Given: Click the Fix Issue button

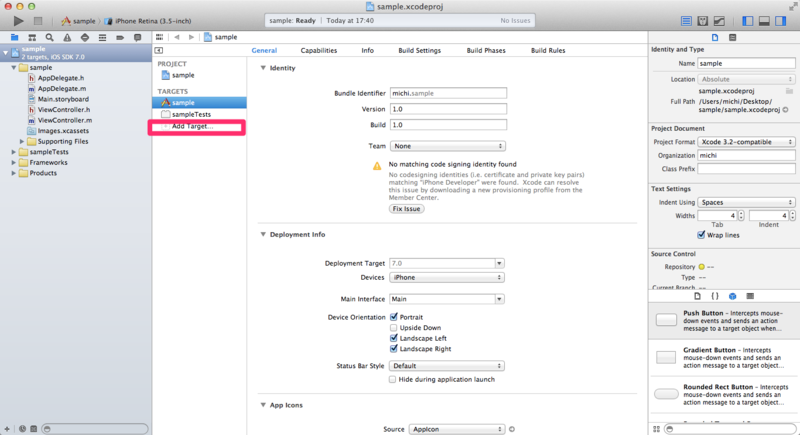Looking at the screenshot, I should [407, 209].
